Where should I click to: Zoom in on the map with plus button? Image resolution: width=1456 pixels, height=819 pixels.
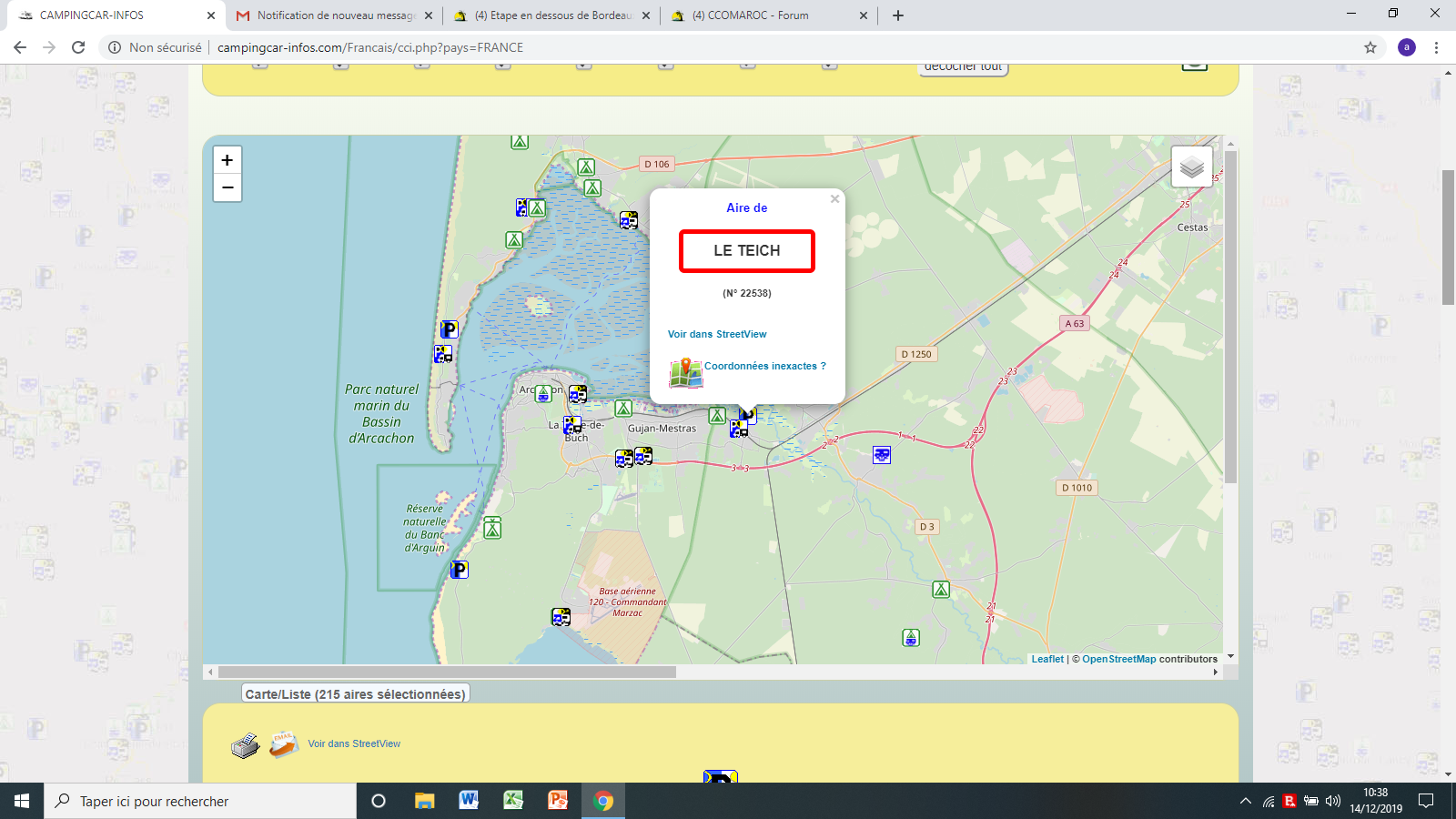227,160
